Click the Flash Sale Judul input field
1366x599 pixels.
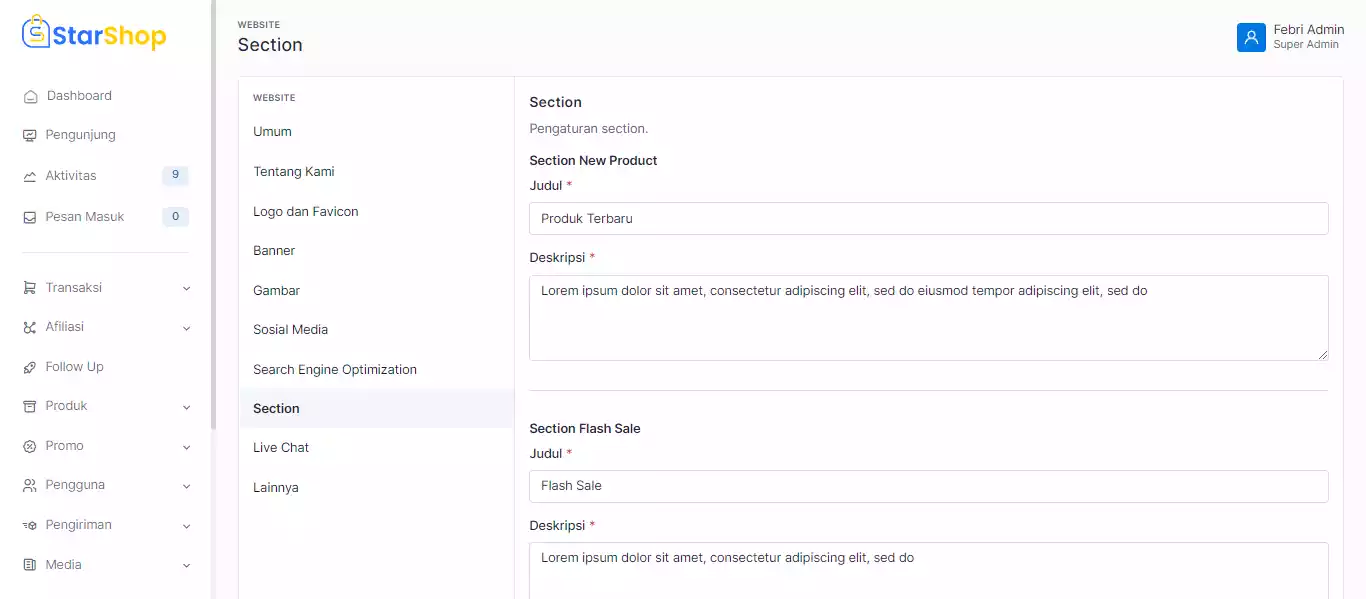click(x=928, y=486)
